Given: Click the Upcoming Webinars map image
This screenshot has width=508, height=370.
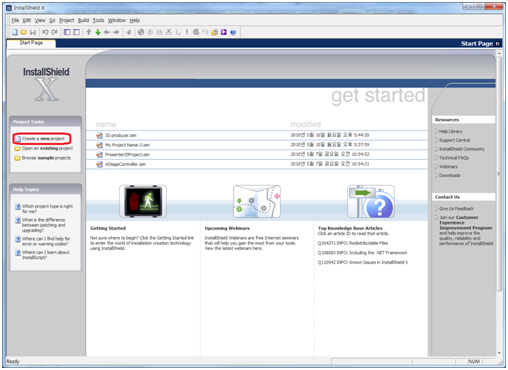Looking at the screenshot, I should point(257,202).
